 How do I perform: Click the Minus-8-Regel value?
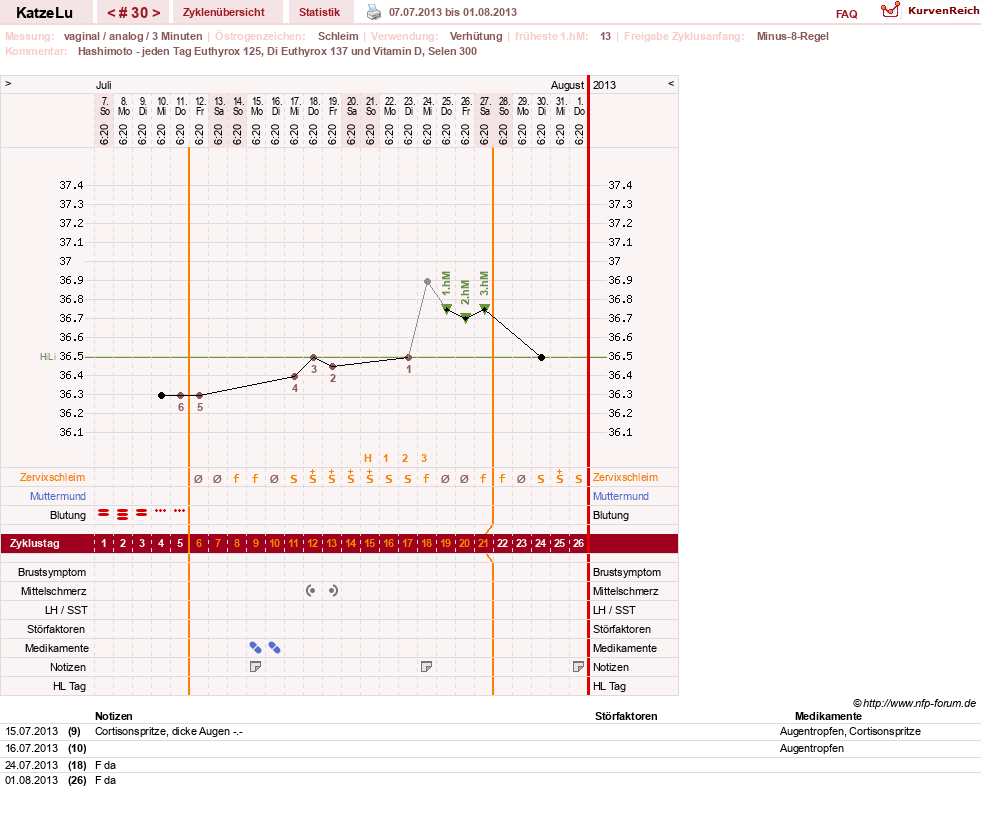click(793, 36)
